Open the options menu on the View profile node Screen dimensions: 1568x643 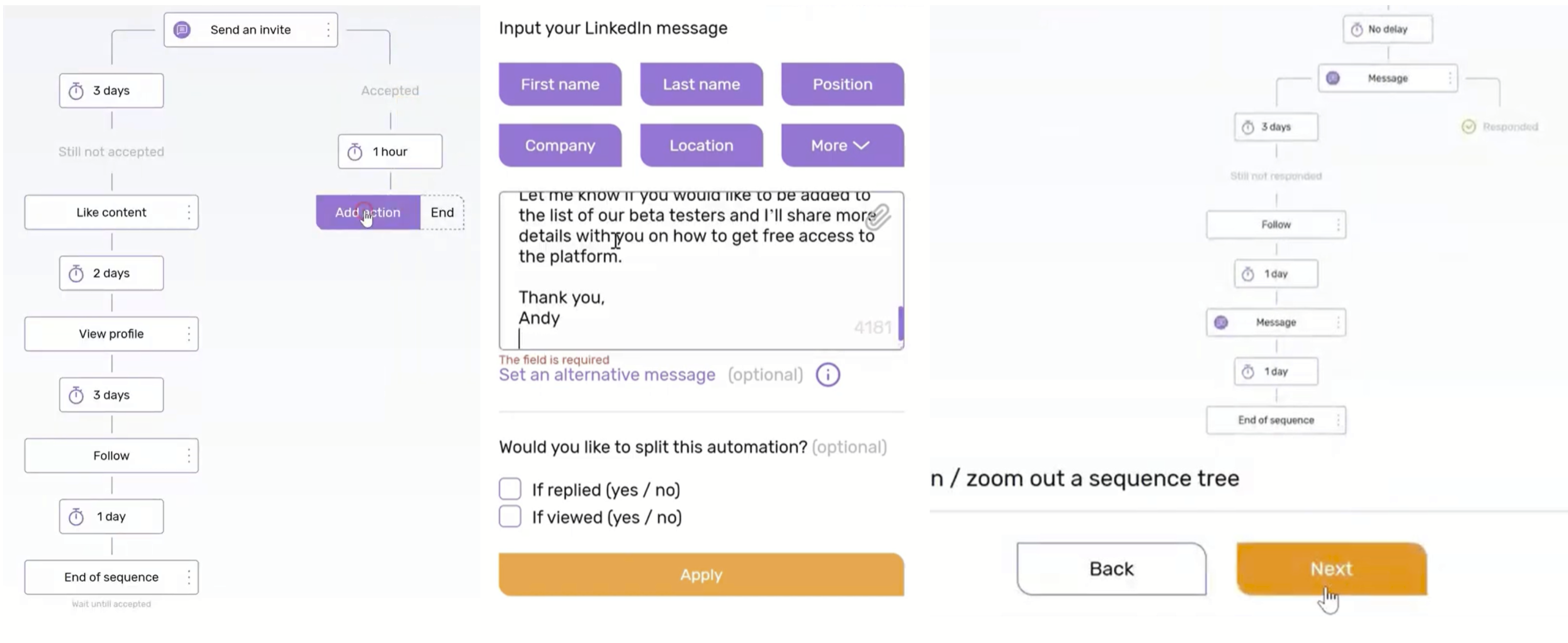tap(190, 334)
